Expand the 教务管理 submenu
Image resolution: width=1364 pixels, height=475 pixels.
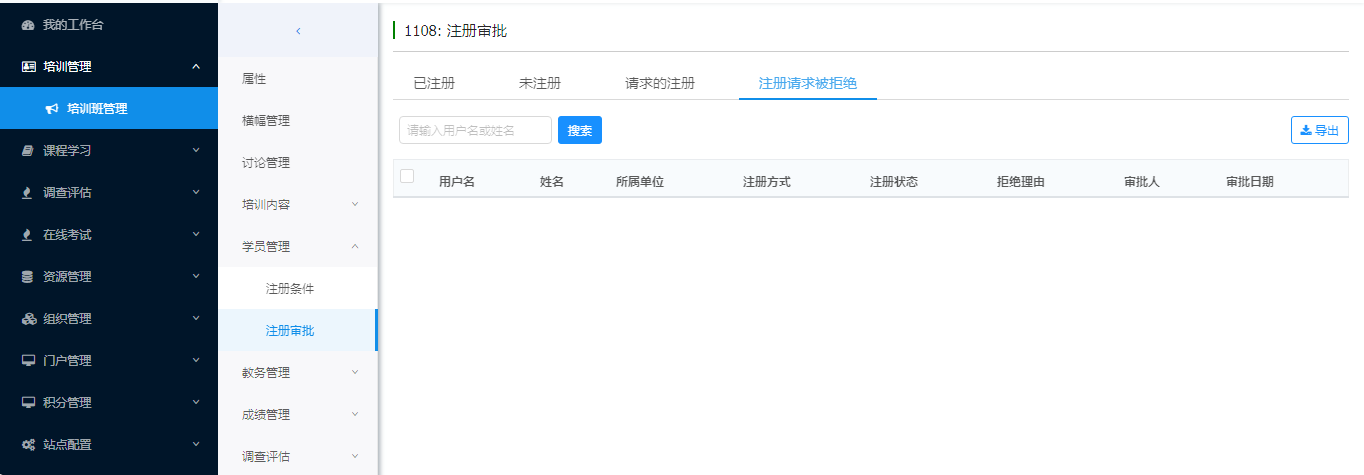click(355, 373)
